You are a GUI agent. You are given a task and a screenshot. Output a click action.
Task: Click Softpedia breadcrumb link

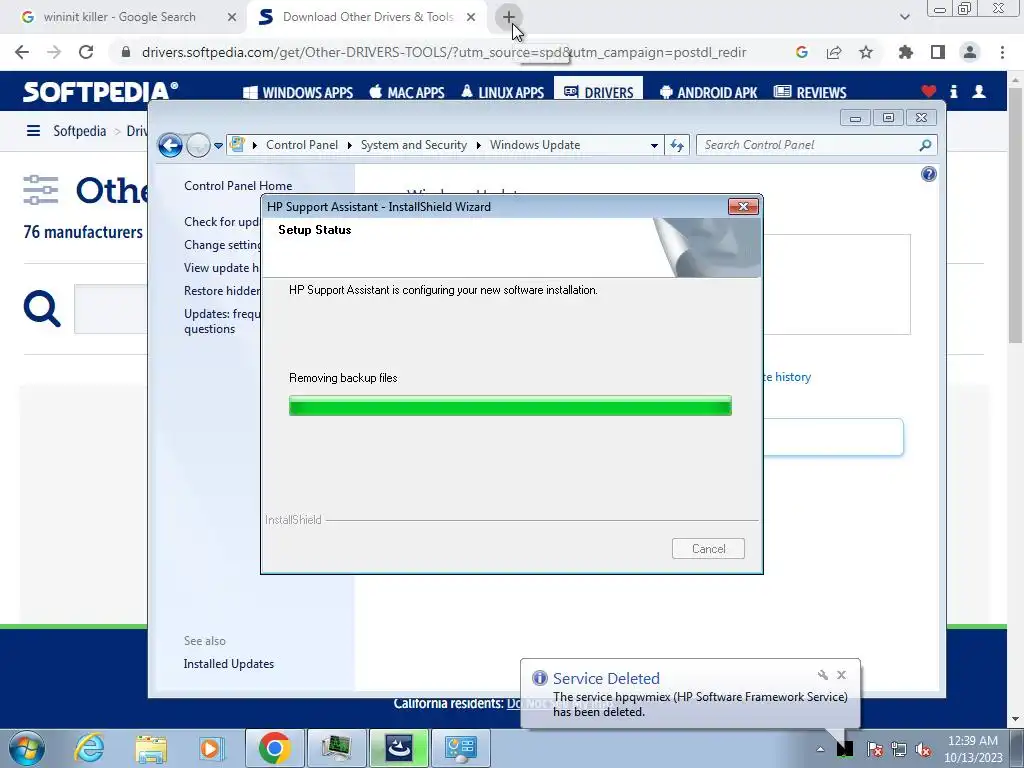coord(80,131)
